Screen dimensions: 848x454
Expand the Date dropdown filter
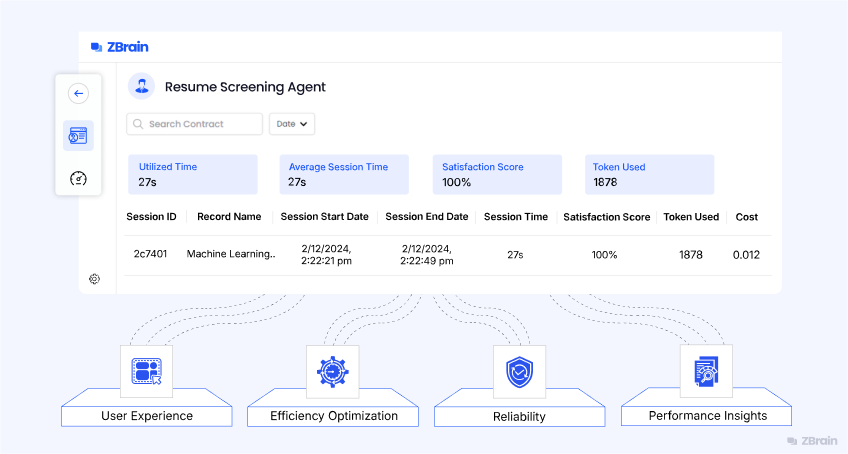(x=292, y=124)
